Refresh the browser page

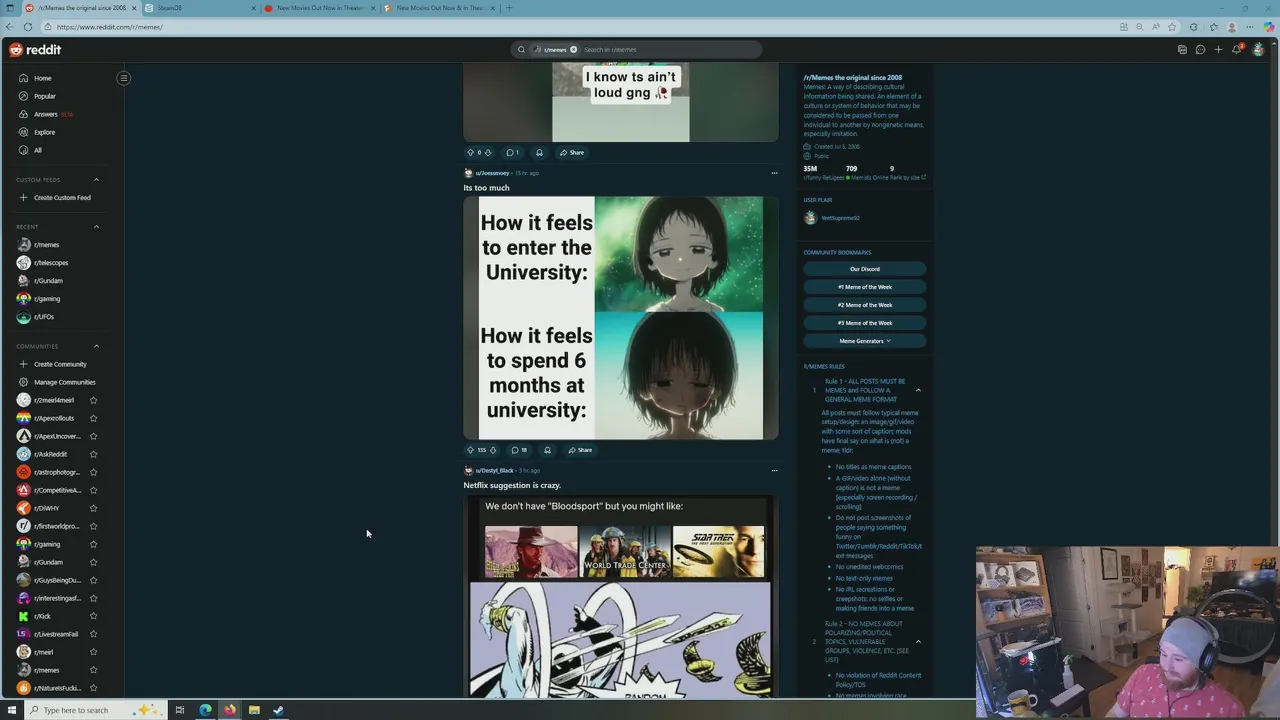click(28, 27)
